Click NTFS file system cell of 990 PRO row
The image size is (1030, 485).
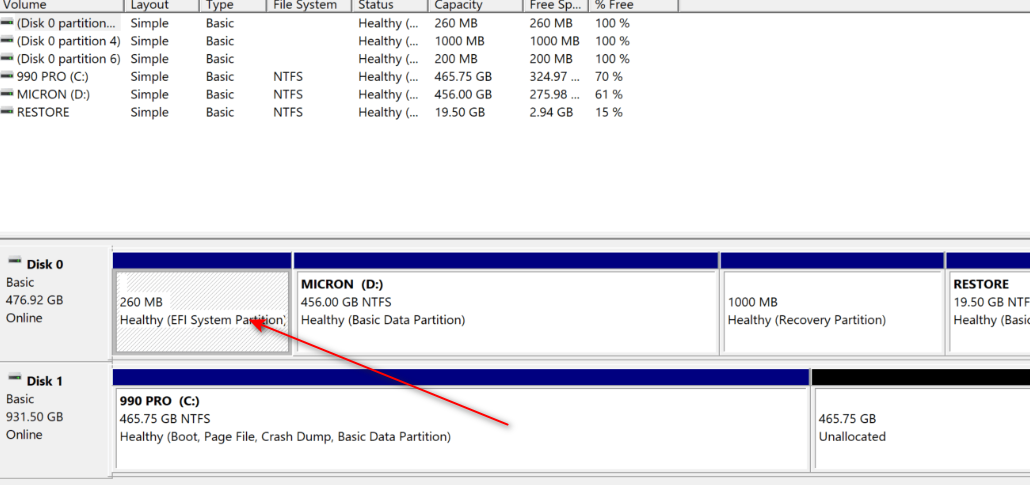point(288,76)
